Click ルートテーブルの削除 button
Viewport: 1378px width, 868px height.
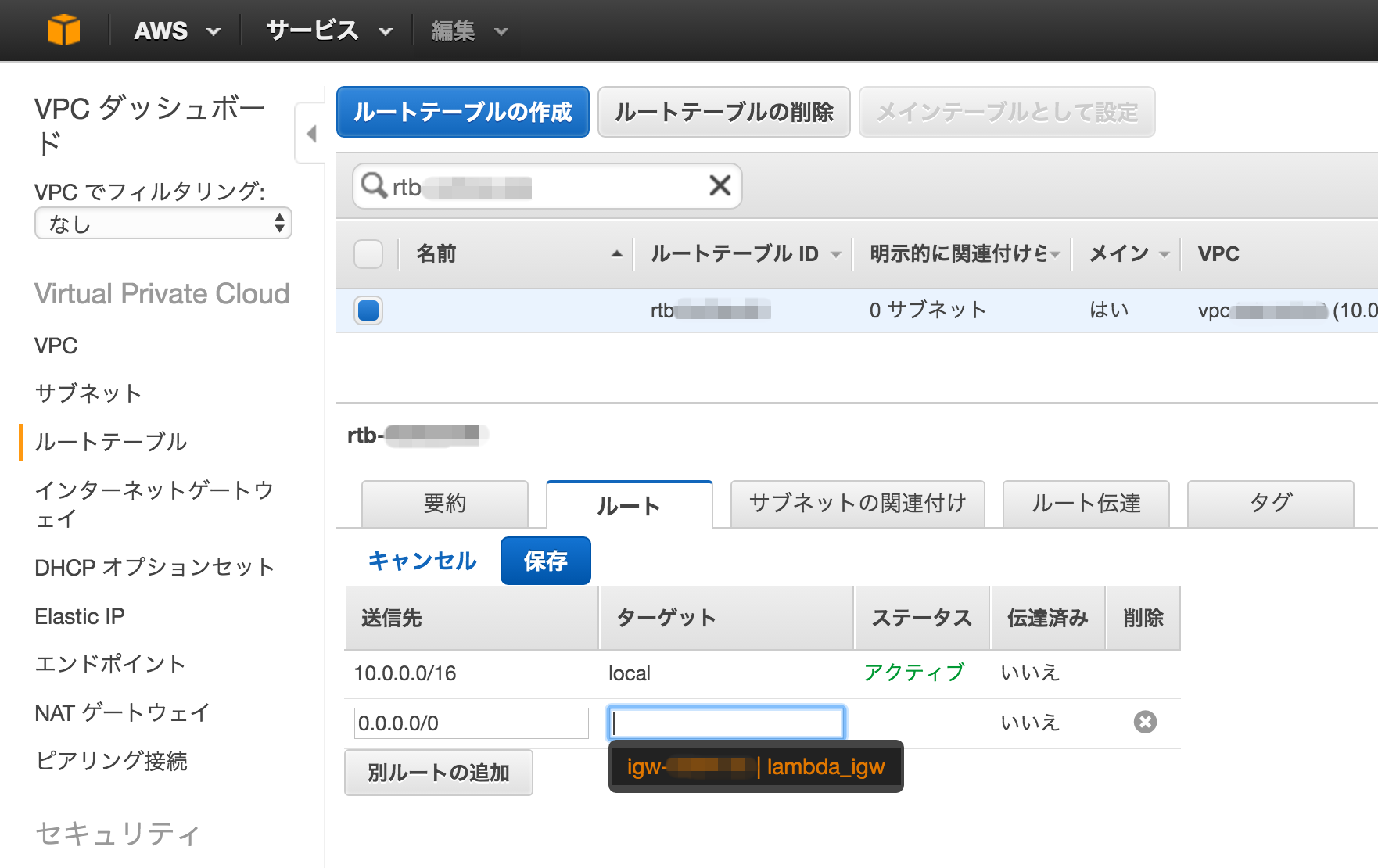724,112
